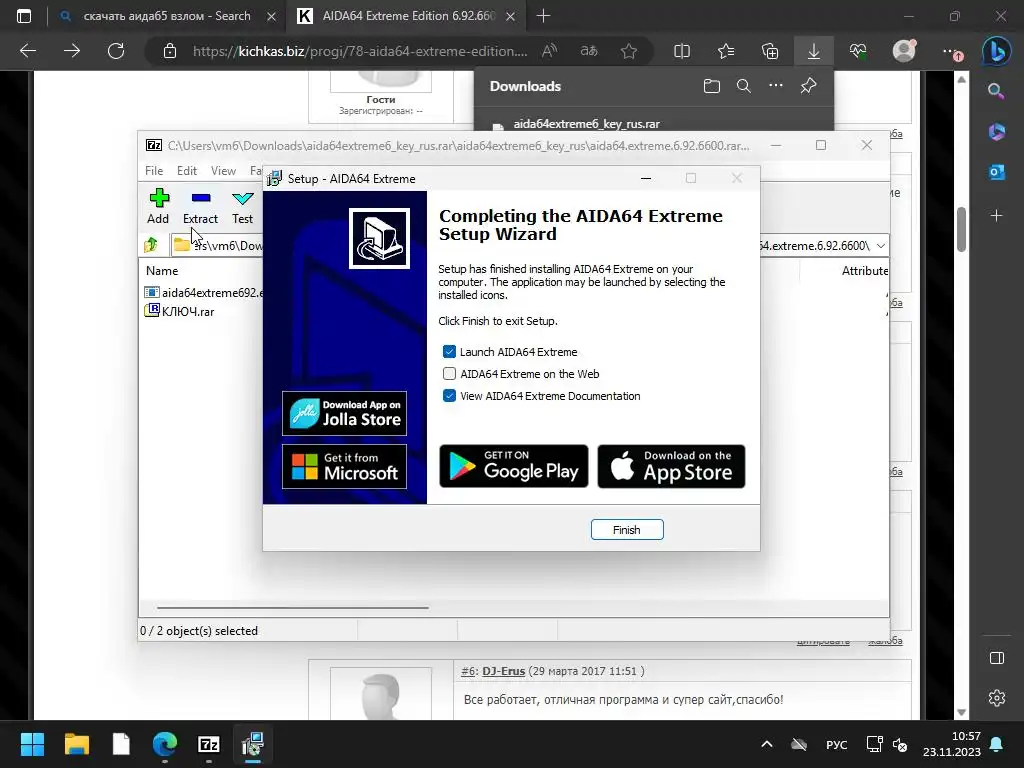Pin the Downloads panel
This screenshot has height=768, width=1024.
[808, 86]
